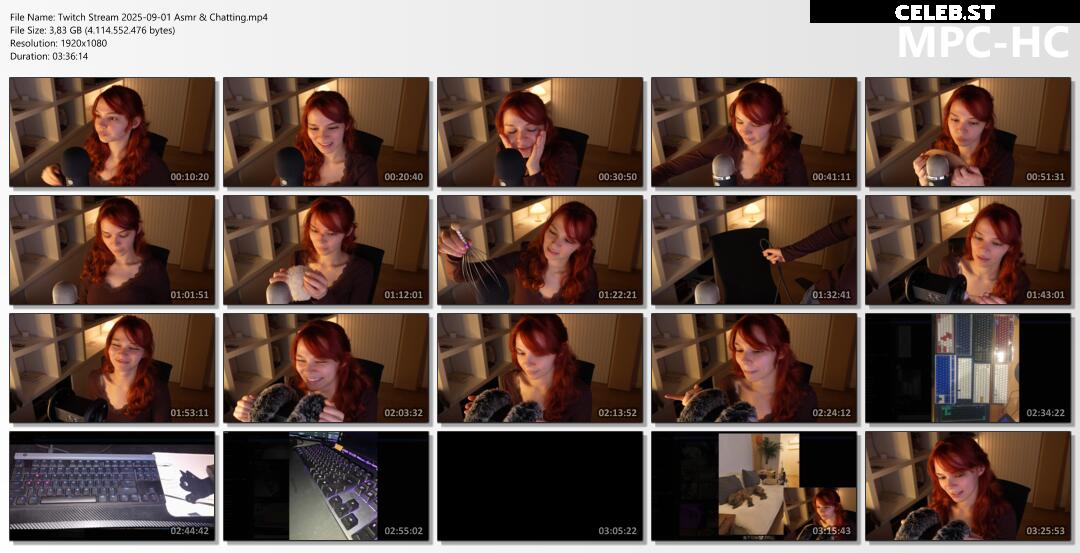Click the frame at 00:41:11

[x=754, y=132]
